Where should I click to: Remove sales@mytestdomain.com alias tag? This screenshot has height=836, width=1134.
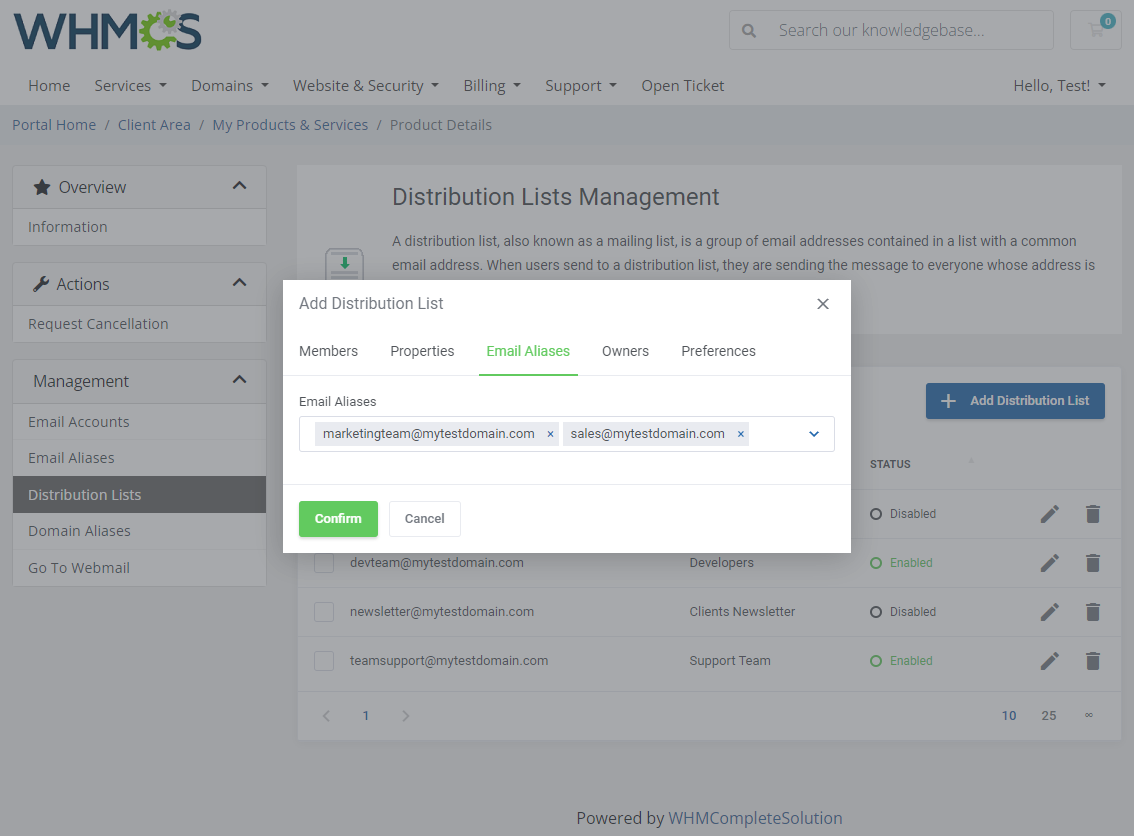tap(740, 434)
